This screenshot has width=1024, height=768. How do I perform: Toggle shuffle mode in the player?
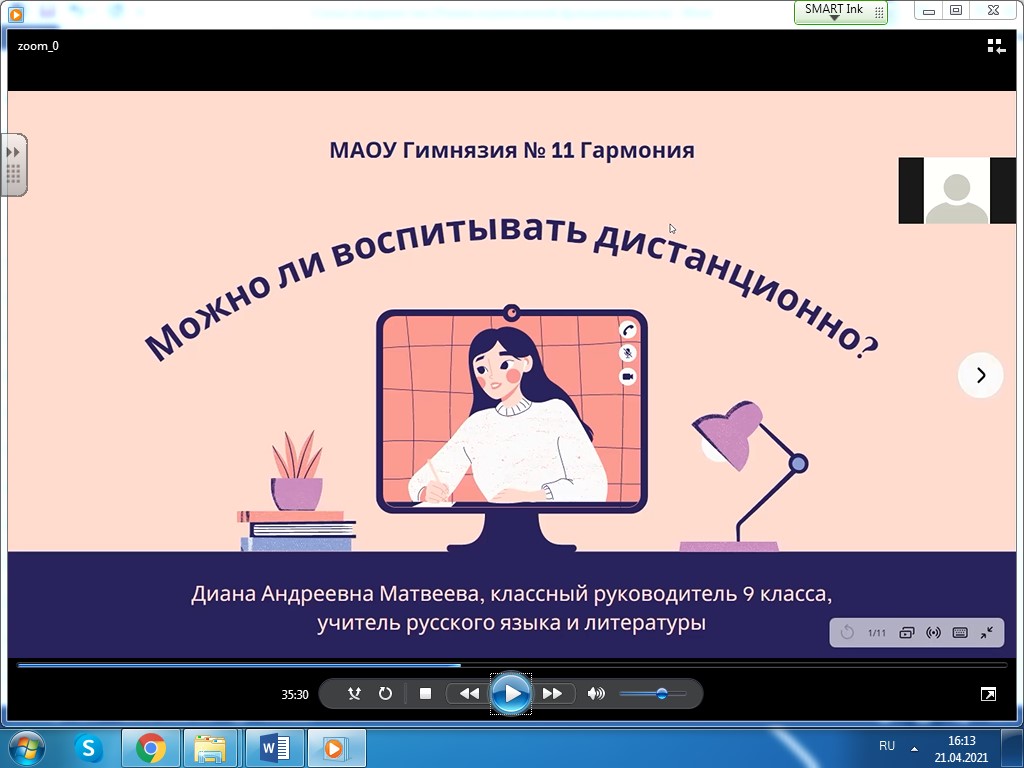coord(354,693)
